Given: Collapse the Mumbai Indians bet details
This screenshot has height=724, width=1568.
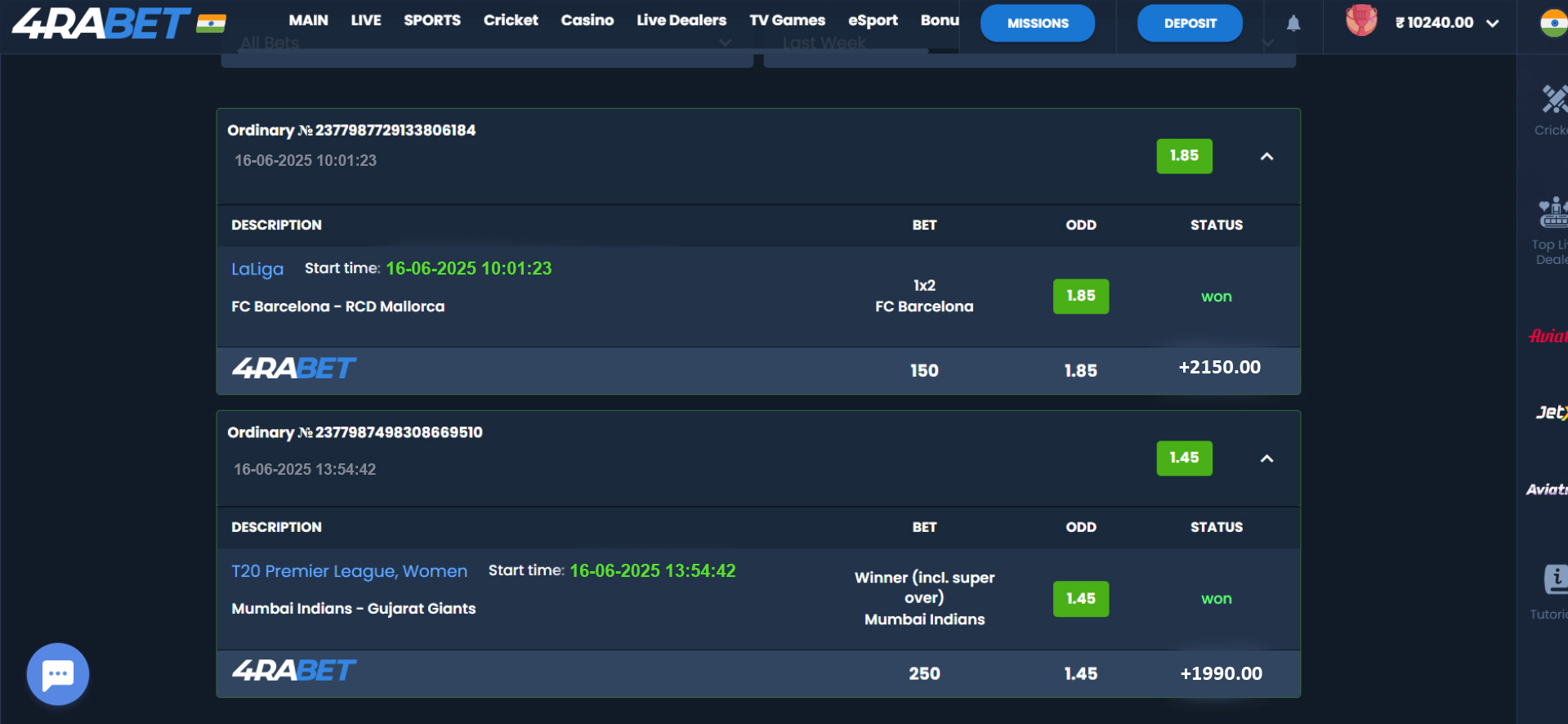Looking at the screenshot, I should (1266, 458).
